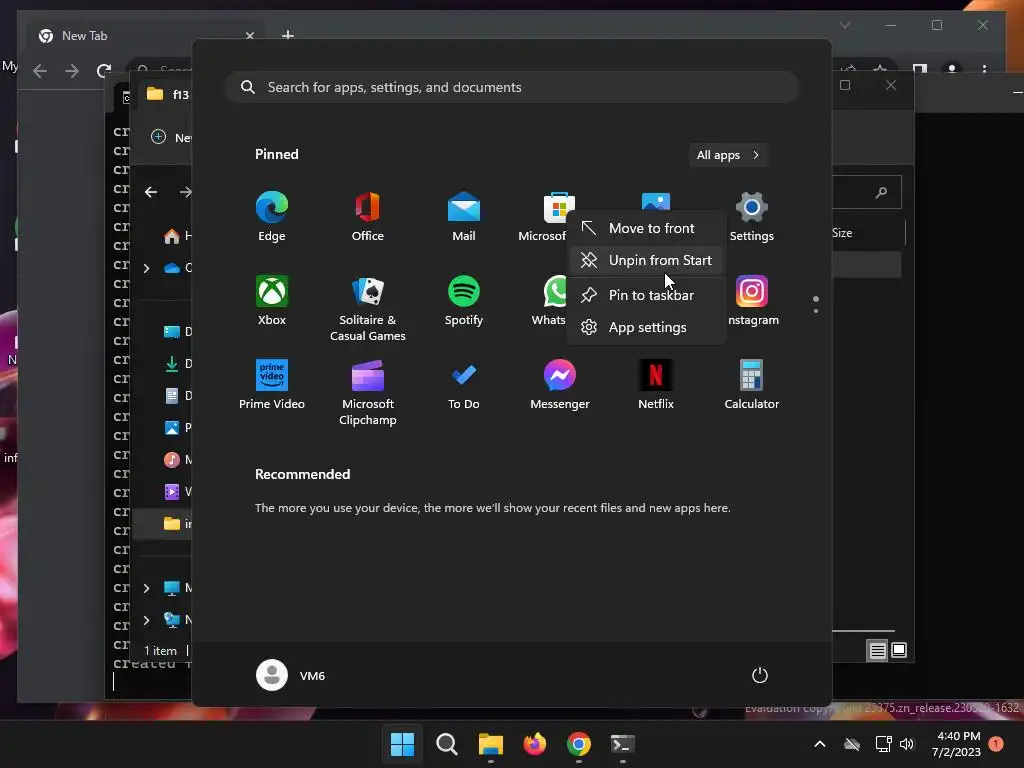Select Pin to taskbar option
The image size is (1024, 768).
coord(646,295)
